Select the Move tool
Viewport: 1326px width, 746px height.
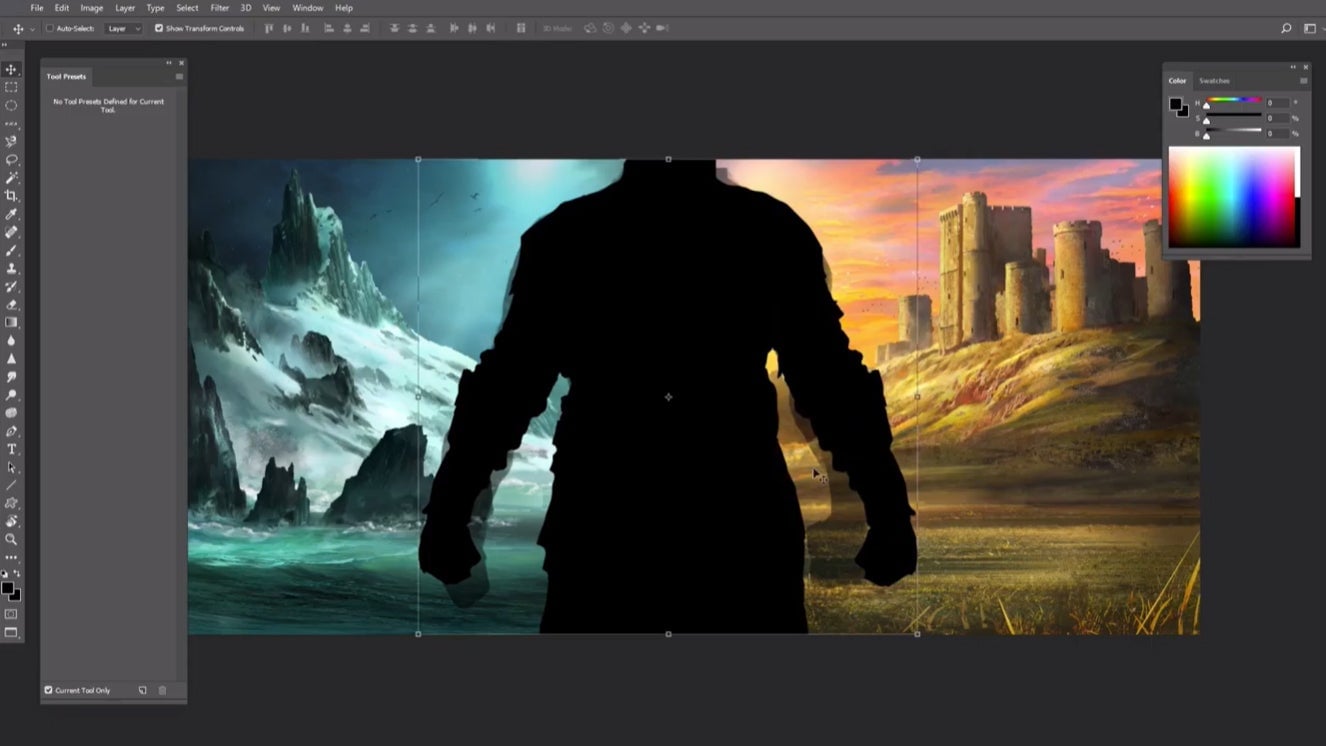coord(12,69)
